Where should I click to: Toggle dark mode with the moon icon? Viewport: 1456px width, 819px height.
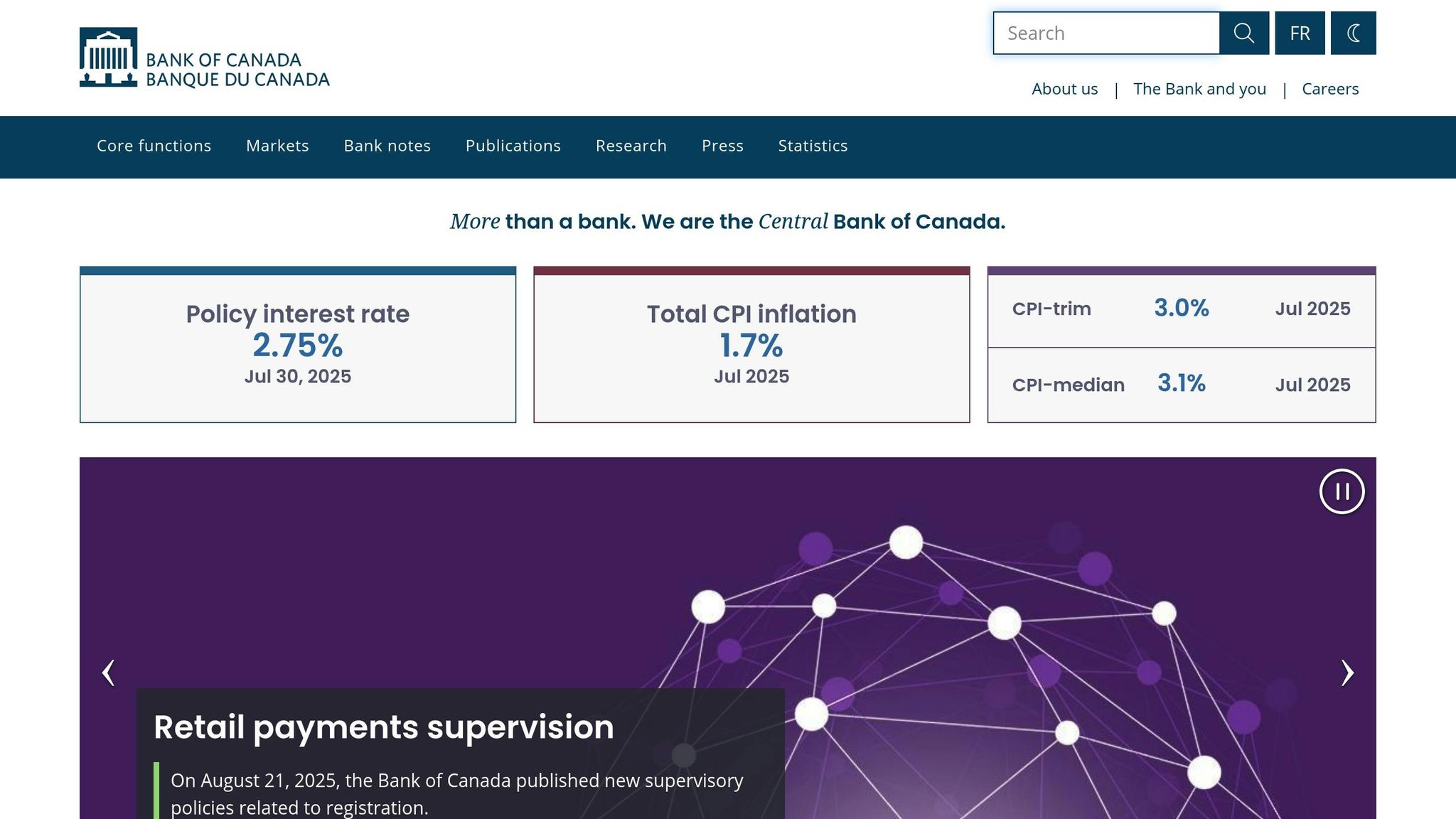pos(1353,33)
